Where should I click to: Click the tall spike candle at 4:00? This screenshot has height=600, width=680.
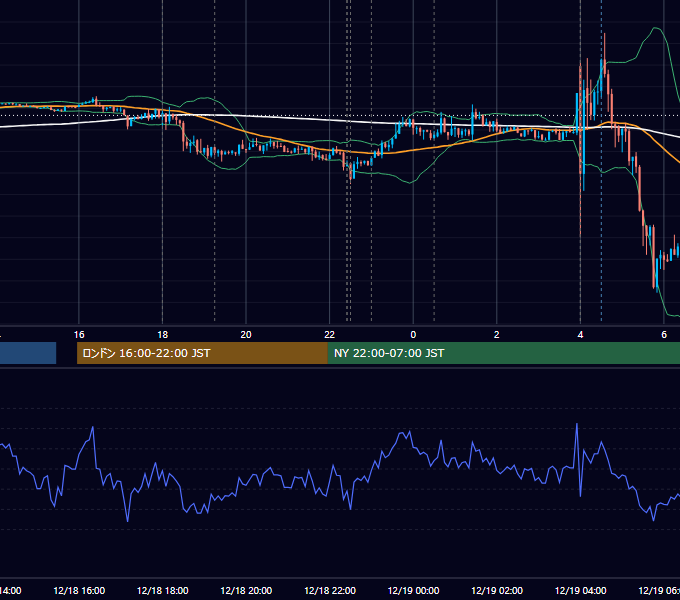[x=580, y=150]
